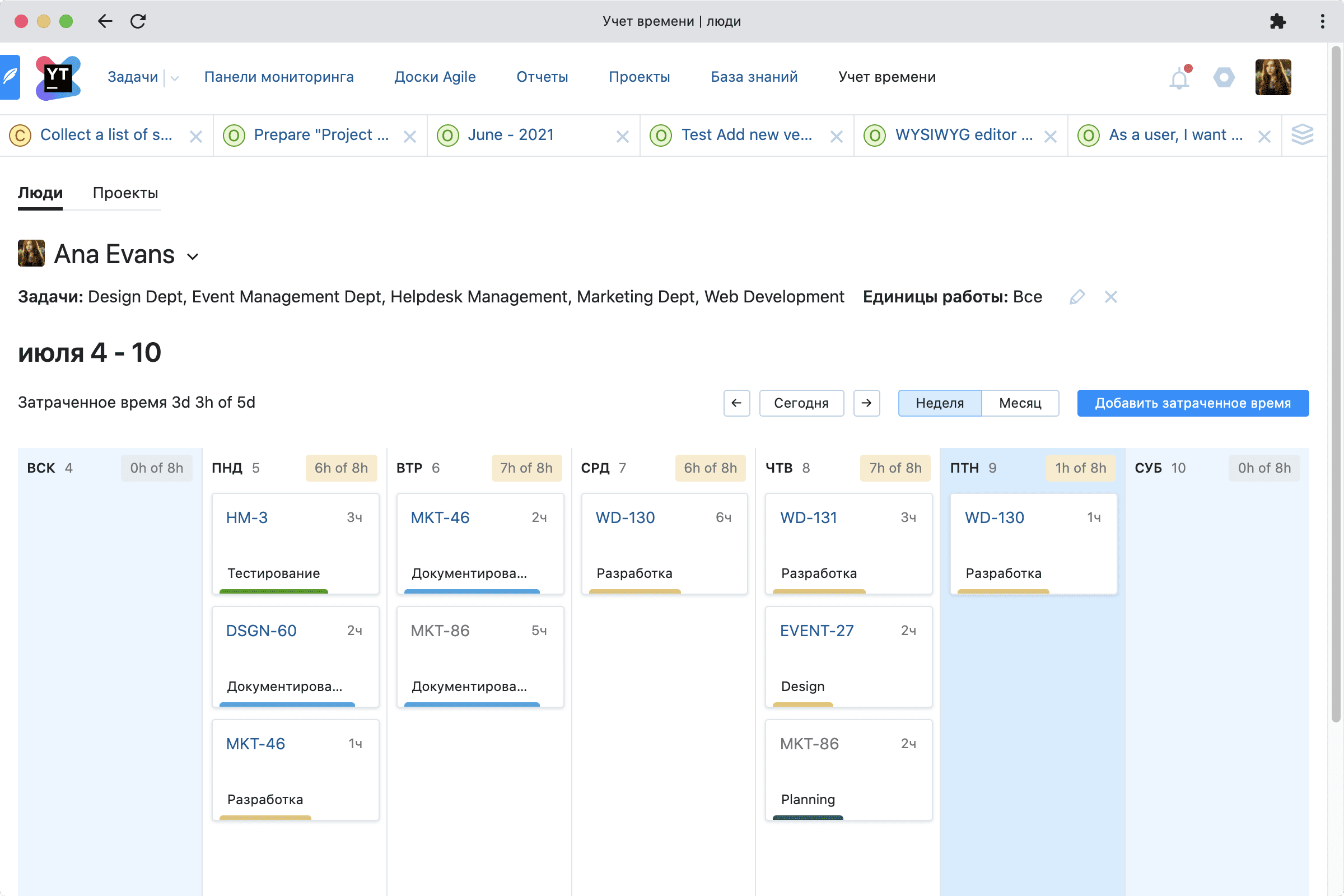Click the settings gear icon
This screenshot has height=896, width=1344.
coord(1223,77)
